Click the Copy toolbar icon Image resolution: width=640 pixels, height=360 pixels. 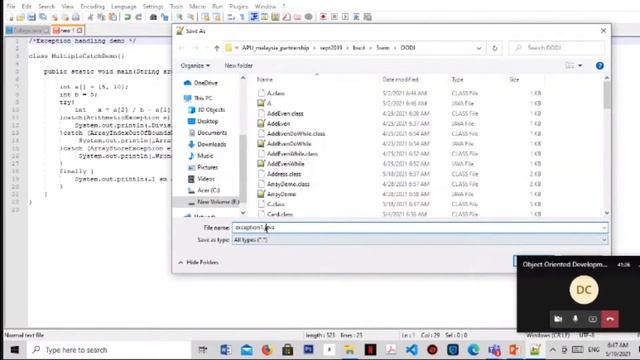(101, 17)
